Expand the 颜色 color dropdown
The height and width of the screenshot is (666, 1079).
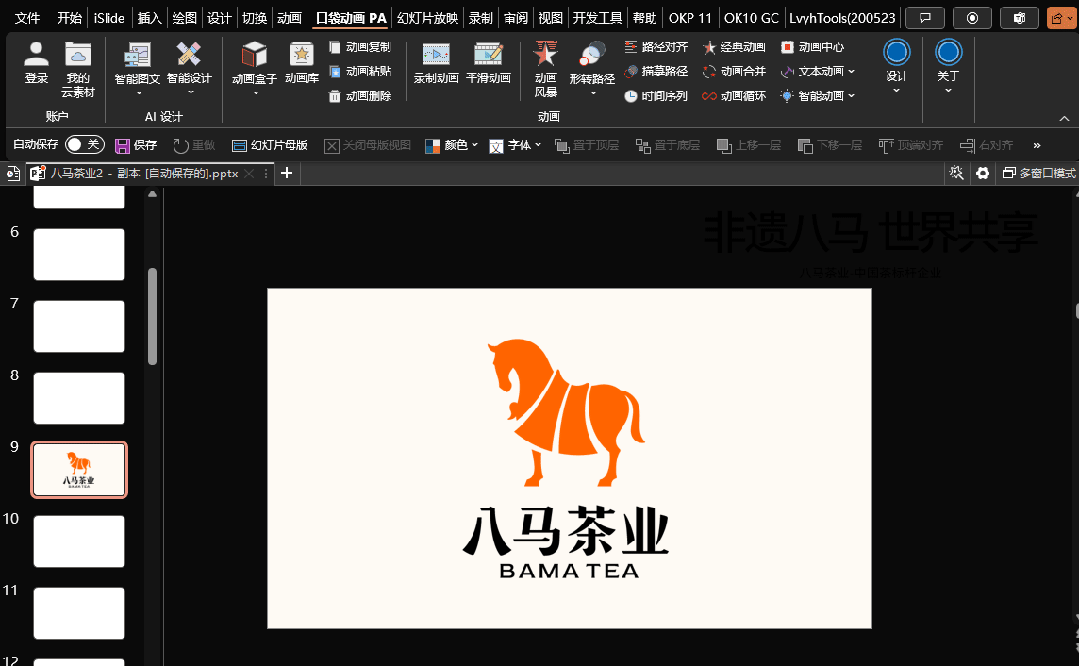point(474,145)
